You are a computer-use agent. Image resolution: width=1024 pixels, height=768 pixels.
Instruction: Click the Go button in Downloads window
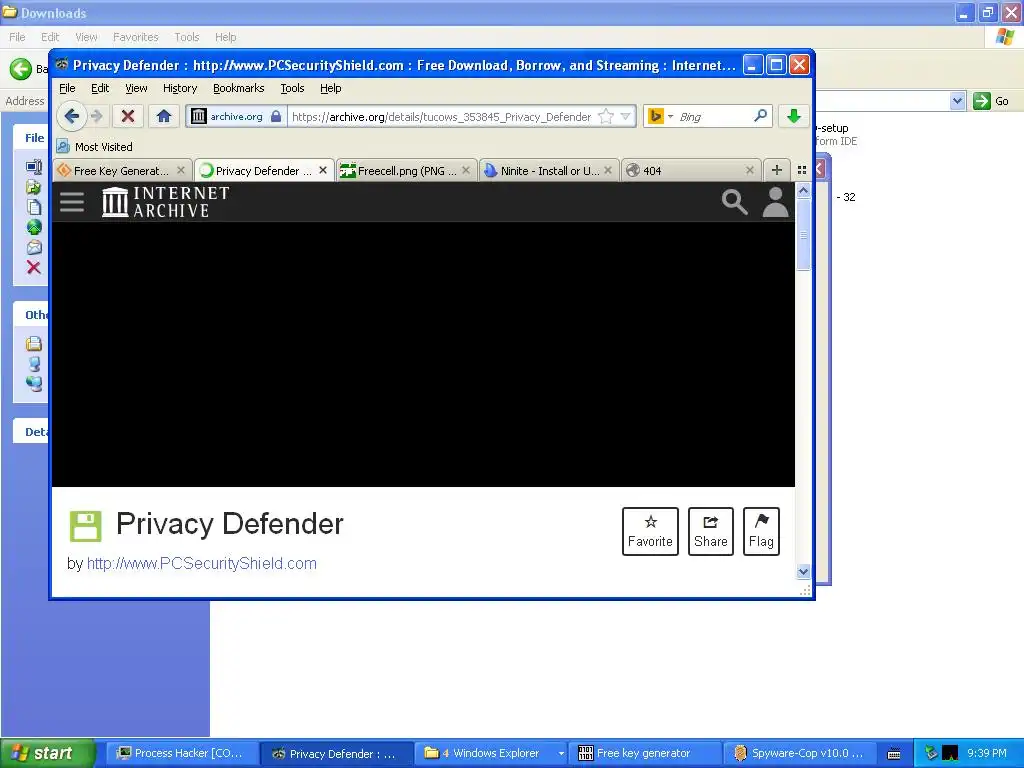click(x=991, y=101)
